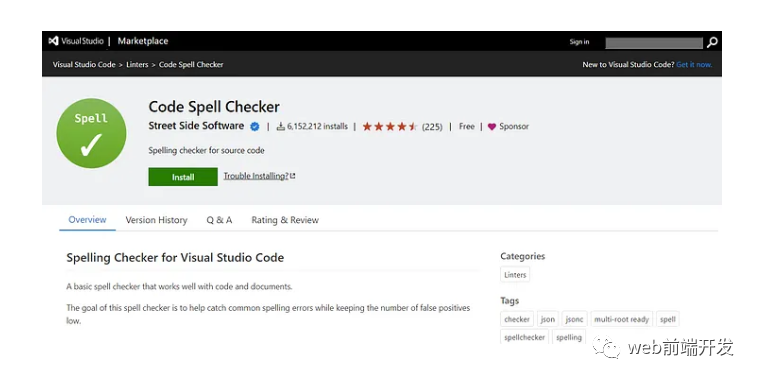The width and height of the screenshot is (758, 380).
Task: Click the Visual Studio logo icon
Action: coord(53,41)
